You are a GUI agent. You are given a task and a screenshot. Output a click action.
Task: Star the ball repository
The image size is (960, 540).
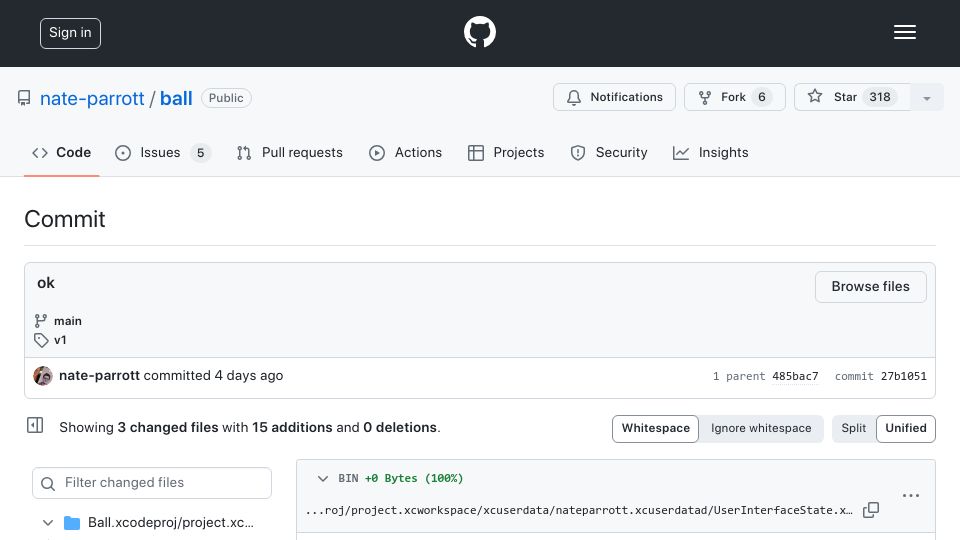(852, 97)
